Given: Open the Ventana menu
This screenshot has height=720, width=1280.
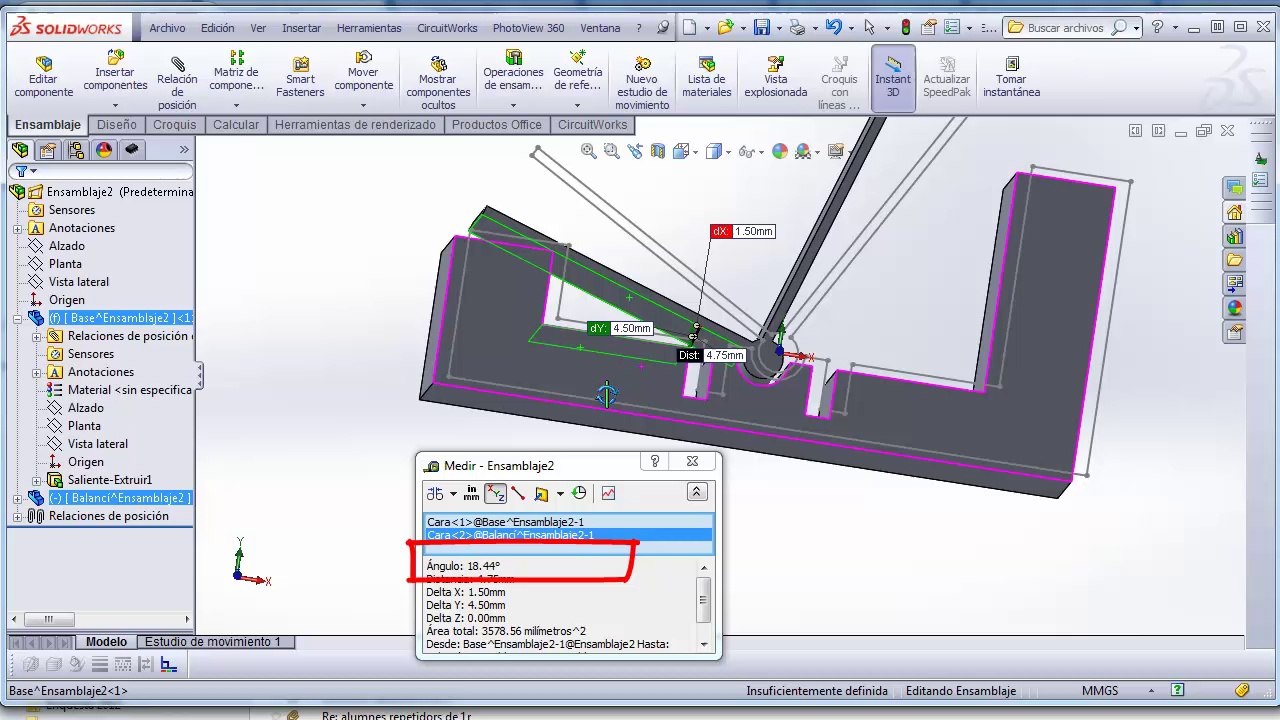Looking at the screenshot, I should pos(600,28).
